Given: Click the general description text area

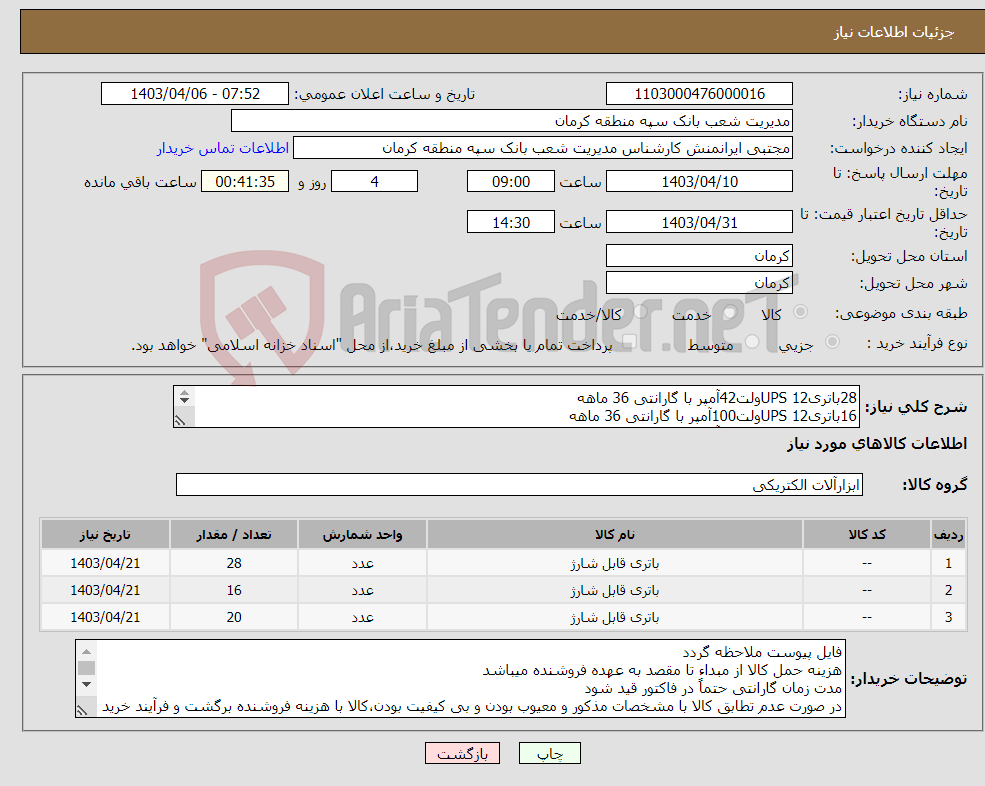Looking at the screenshot, I should click(516, 407).
